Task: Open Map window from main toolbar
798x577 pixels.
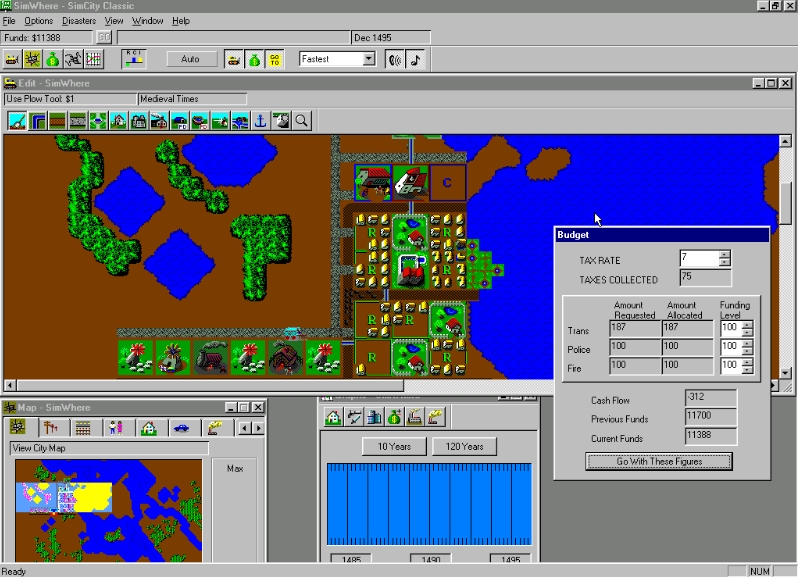Action: click(x=33, y=60)
